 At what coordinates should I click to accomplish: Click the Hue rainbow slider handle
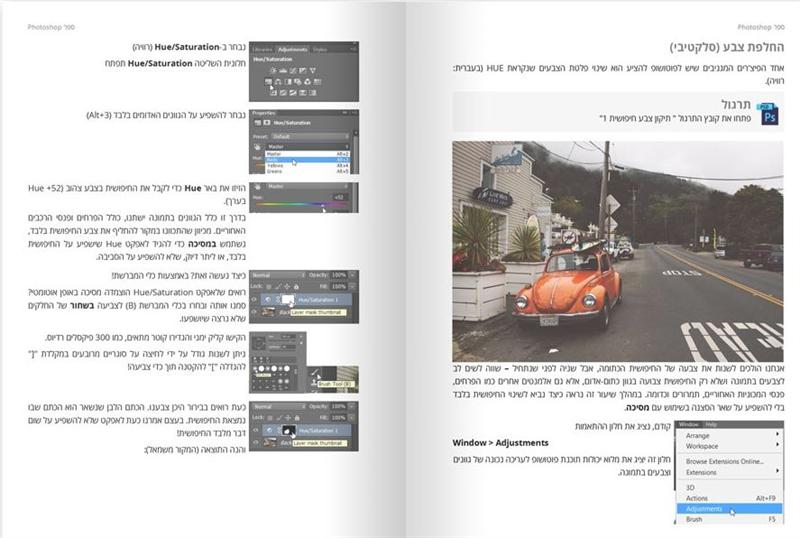click(322, 205)
